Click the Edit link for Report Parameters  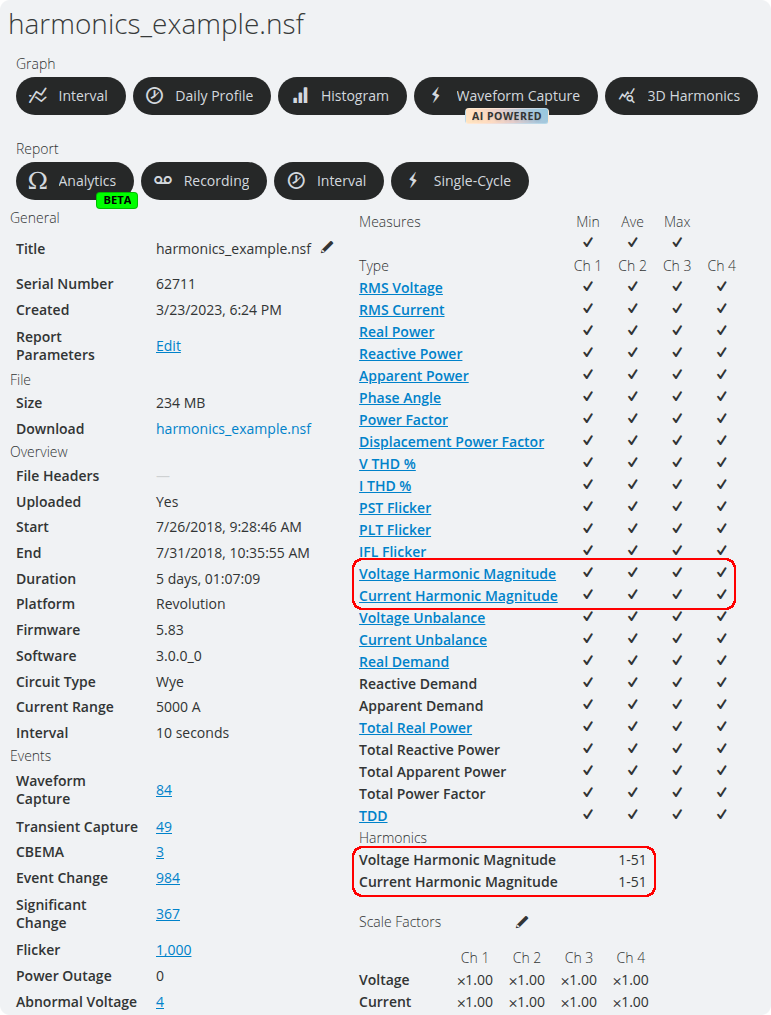pos(168,346)
